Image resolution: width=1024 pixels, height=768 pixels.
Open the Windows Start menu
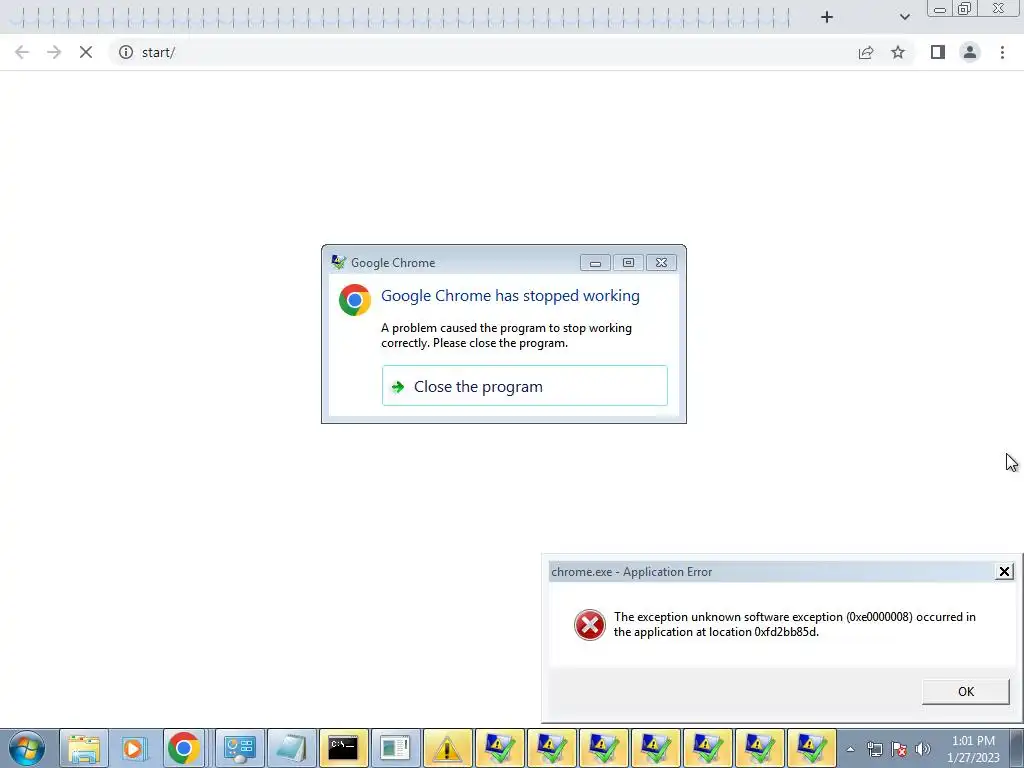click(27, 748)
